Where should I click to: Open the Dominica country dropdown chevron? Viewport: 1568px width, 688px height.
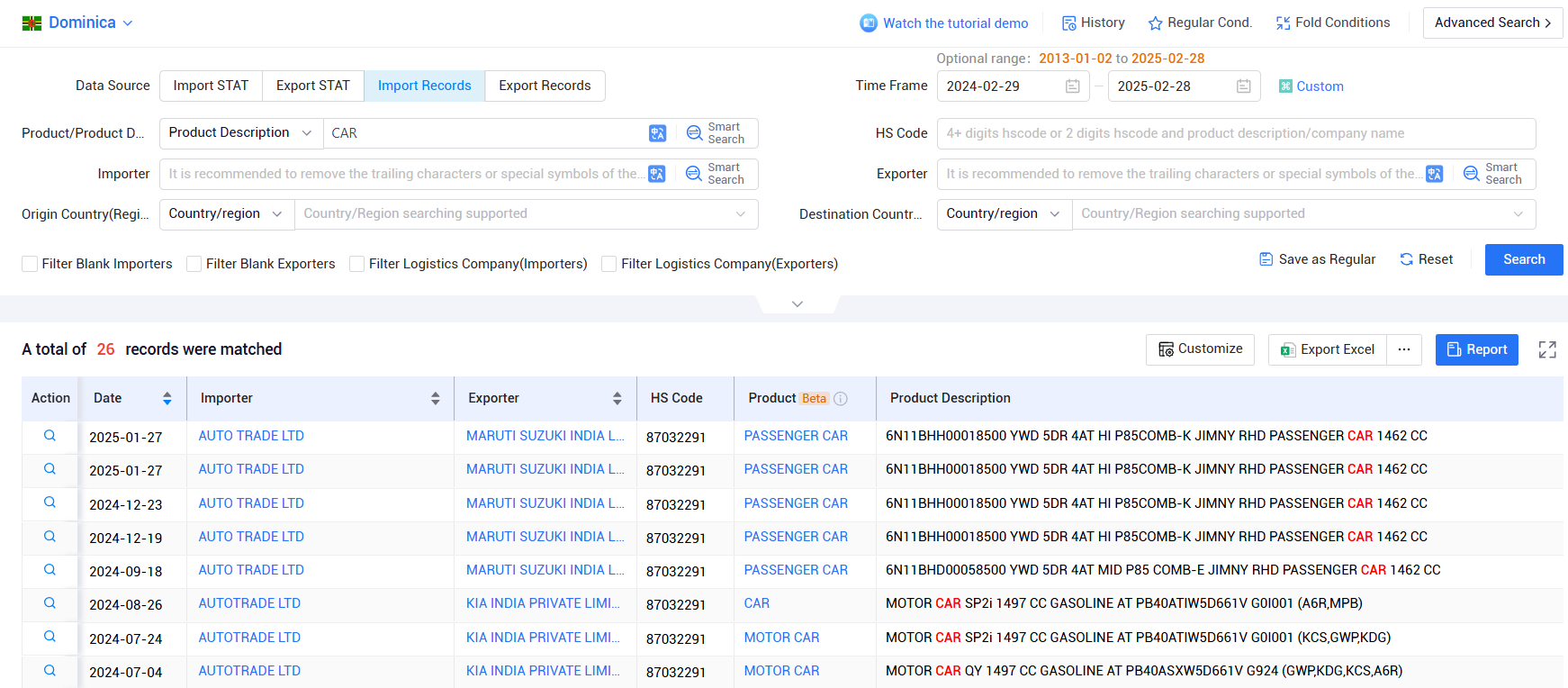pos(128,23)
